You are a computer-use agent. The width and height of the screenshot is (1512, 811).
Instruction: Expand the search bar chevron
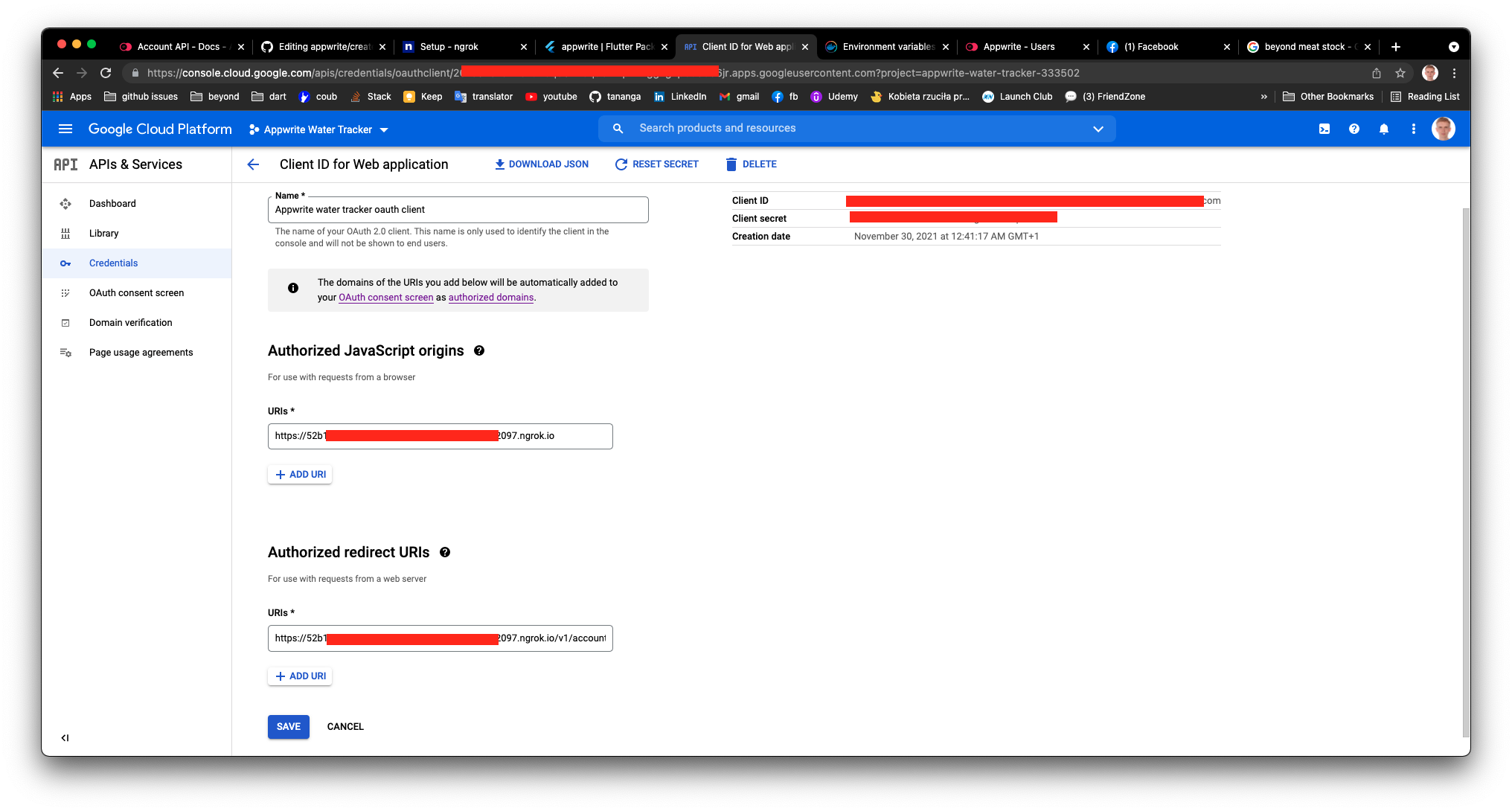tap(1099, 128)
